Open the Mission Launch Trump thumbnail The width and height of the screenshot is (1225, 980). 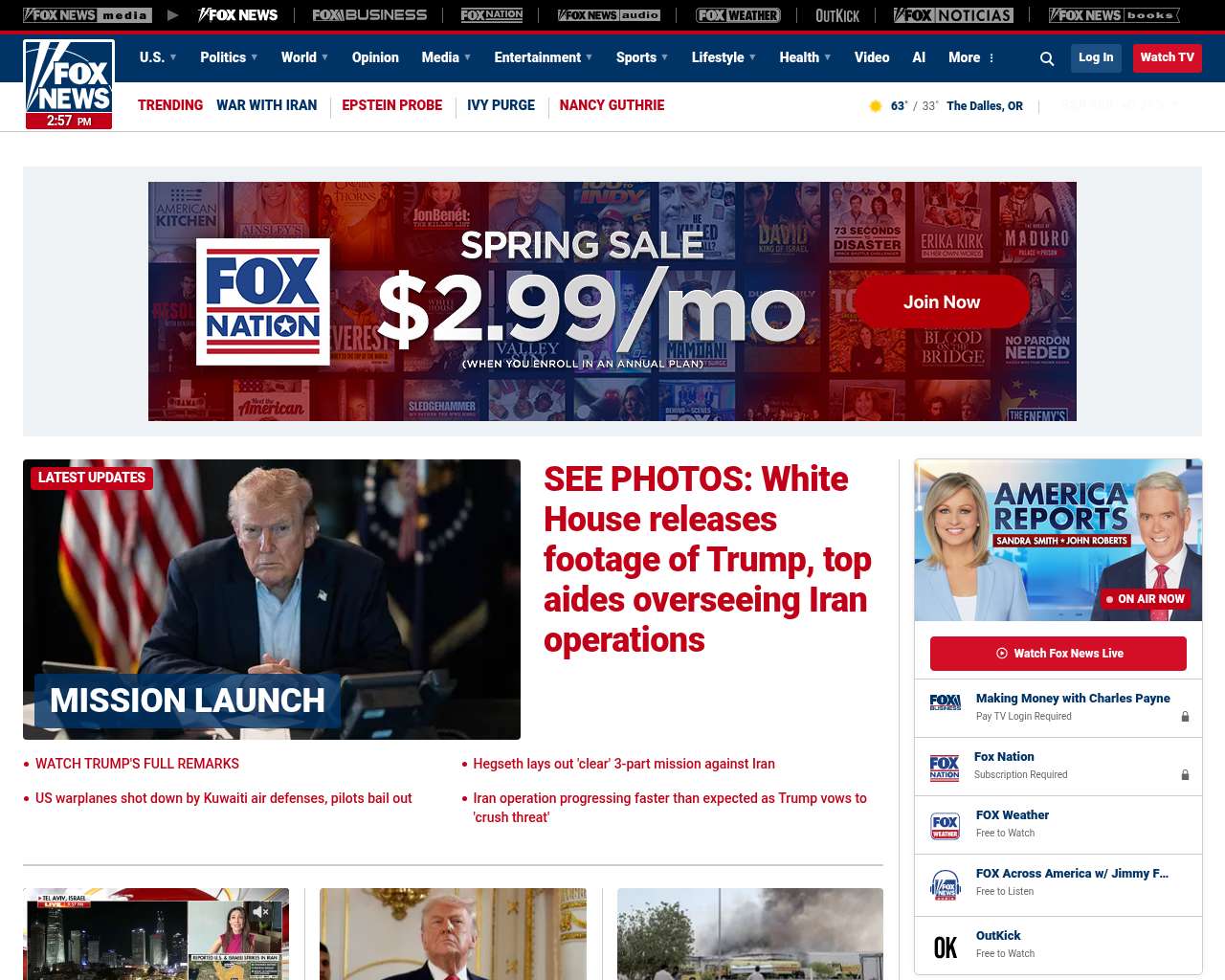coord(272,599)
